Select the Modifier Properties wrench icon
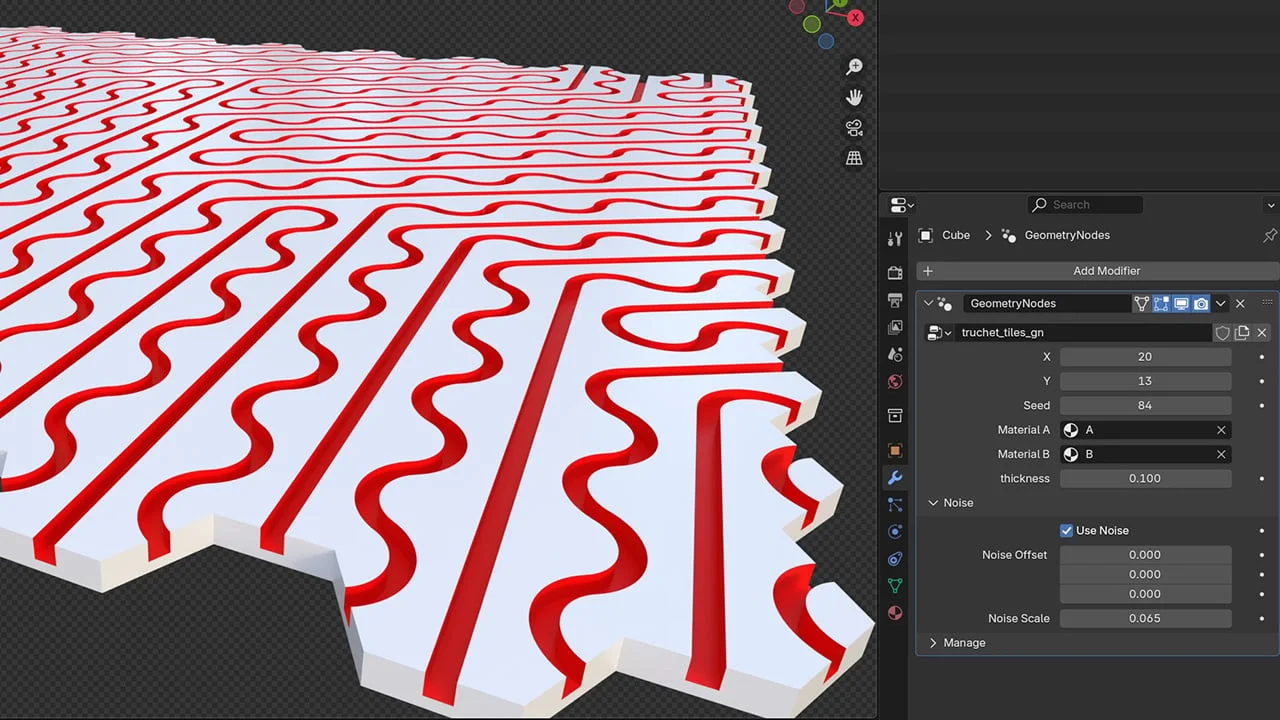1280x720 pixels. pyautogui.click(x=895, y=478)
